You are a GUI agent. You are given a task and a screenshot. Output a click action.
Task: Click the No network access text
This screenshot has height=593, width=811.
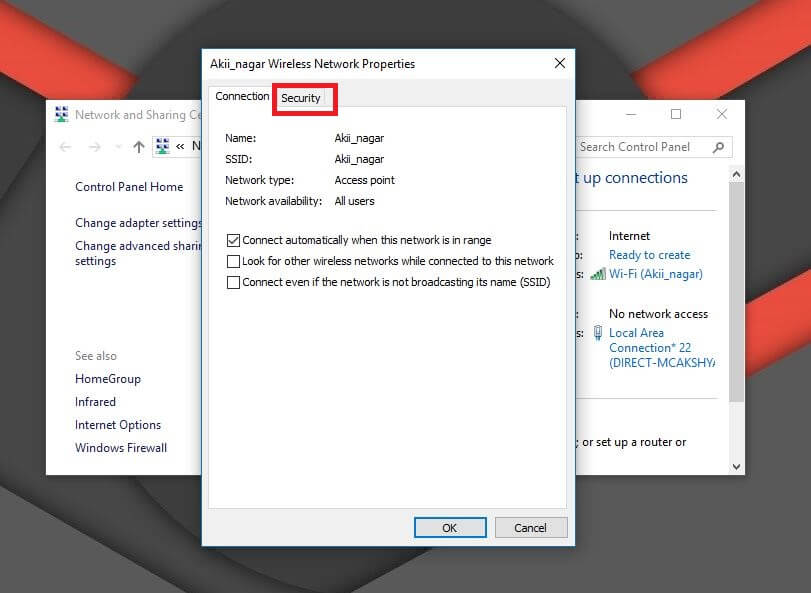(x=658, y=314)
